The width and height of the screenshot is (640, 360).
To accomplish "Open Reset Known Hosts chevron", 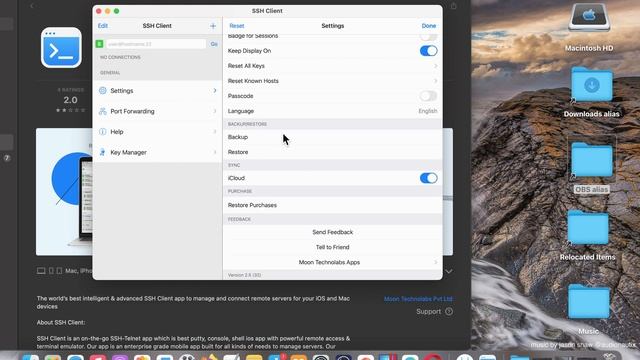I will (436, 81).
